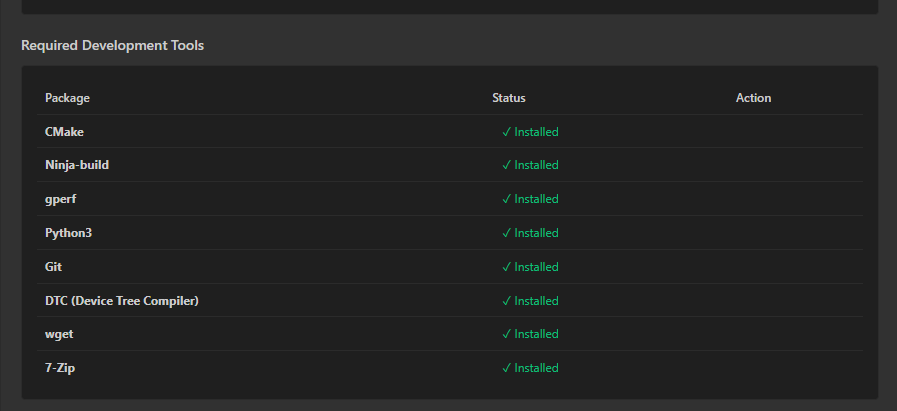The width and height of the screenshot is (897, 411).
Task: Select the Ninja-build package name
Action: 77,165
